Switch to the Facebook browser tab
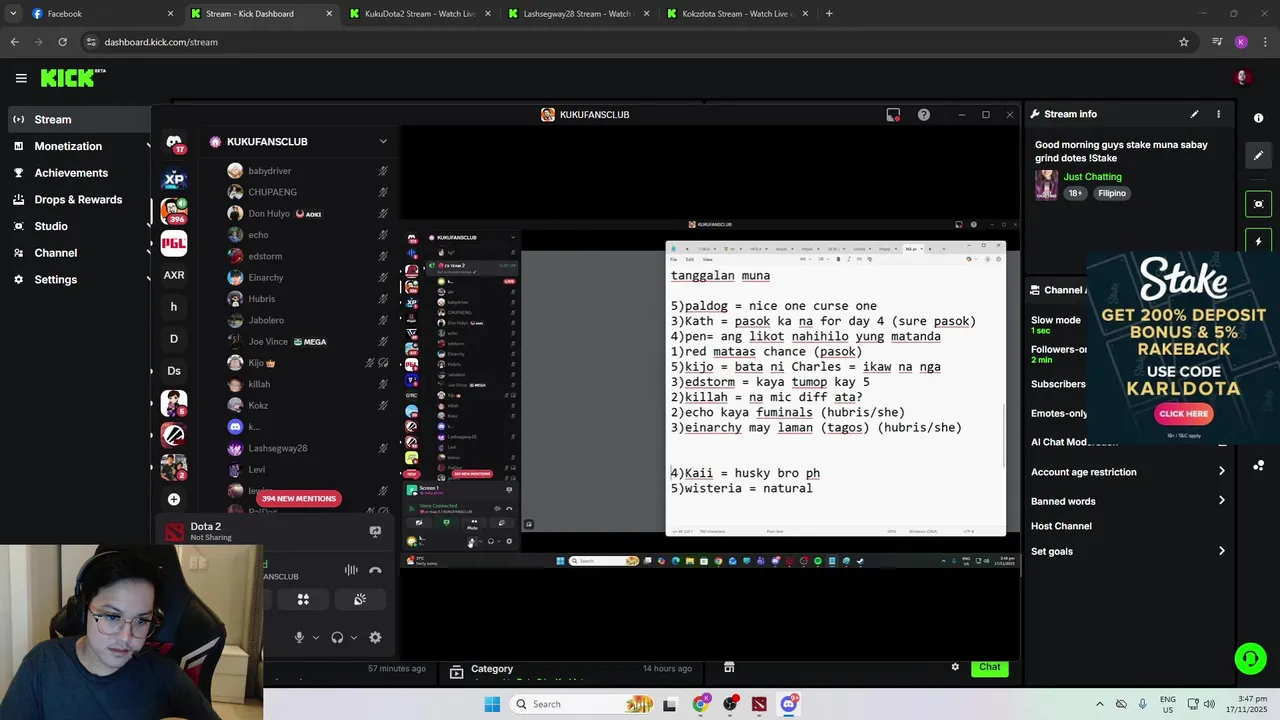This screenshot has width=1280, height=720. tap(103, 14)
